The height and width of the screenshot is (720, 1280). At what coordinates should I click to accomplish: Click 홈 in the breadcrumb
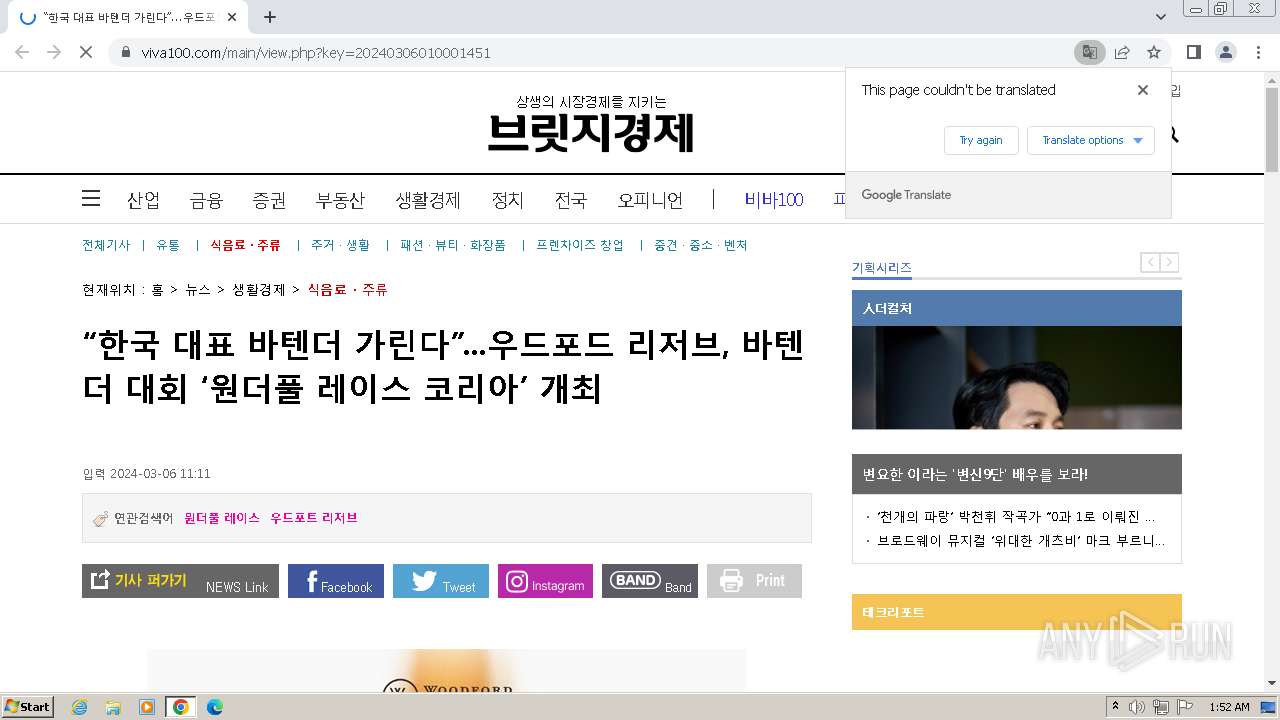(157, 290)
